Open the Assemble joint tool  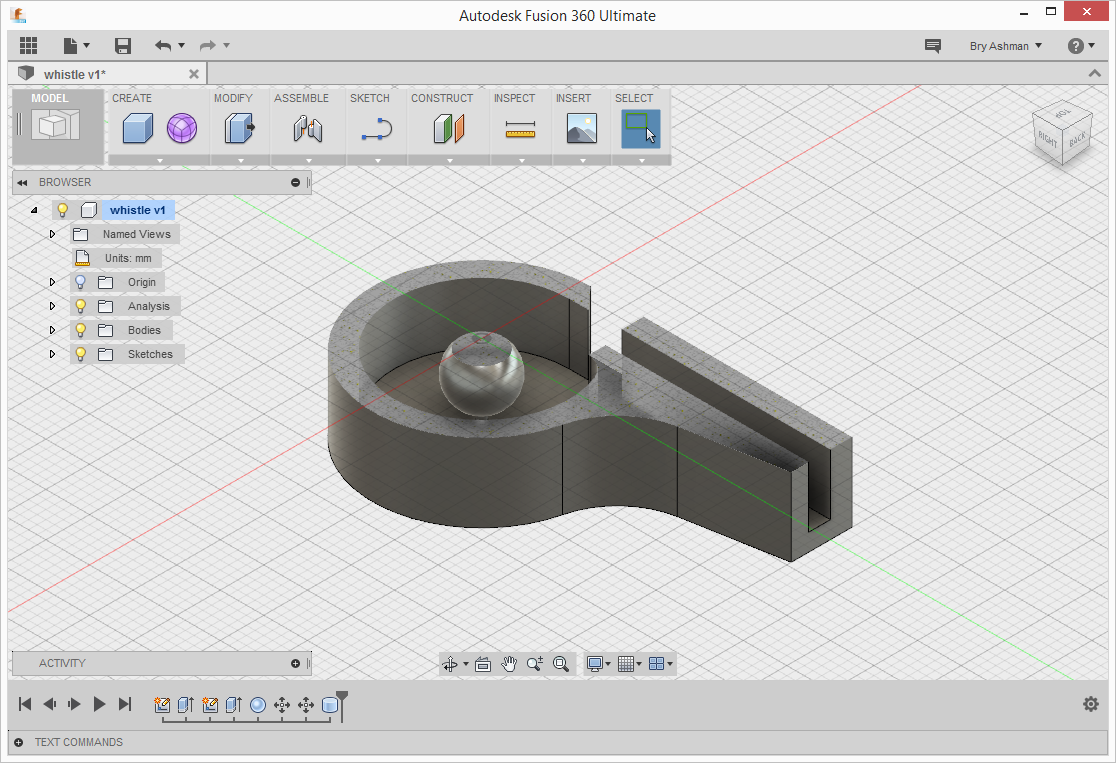(308, 128)
